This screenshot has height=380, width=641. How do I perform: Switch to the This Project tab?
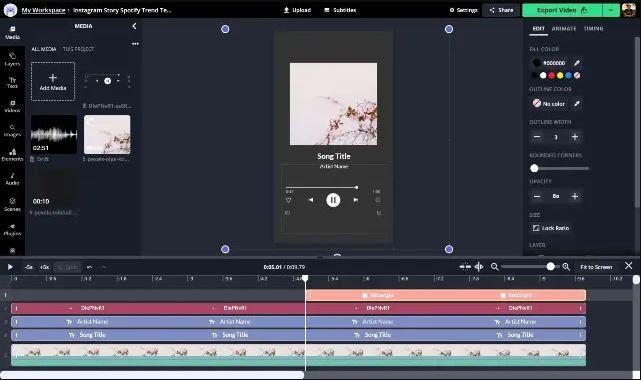pyautogui.click(x=78, y=49)
